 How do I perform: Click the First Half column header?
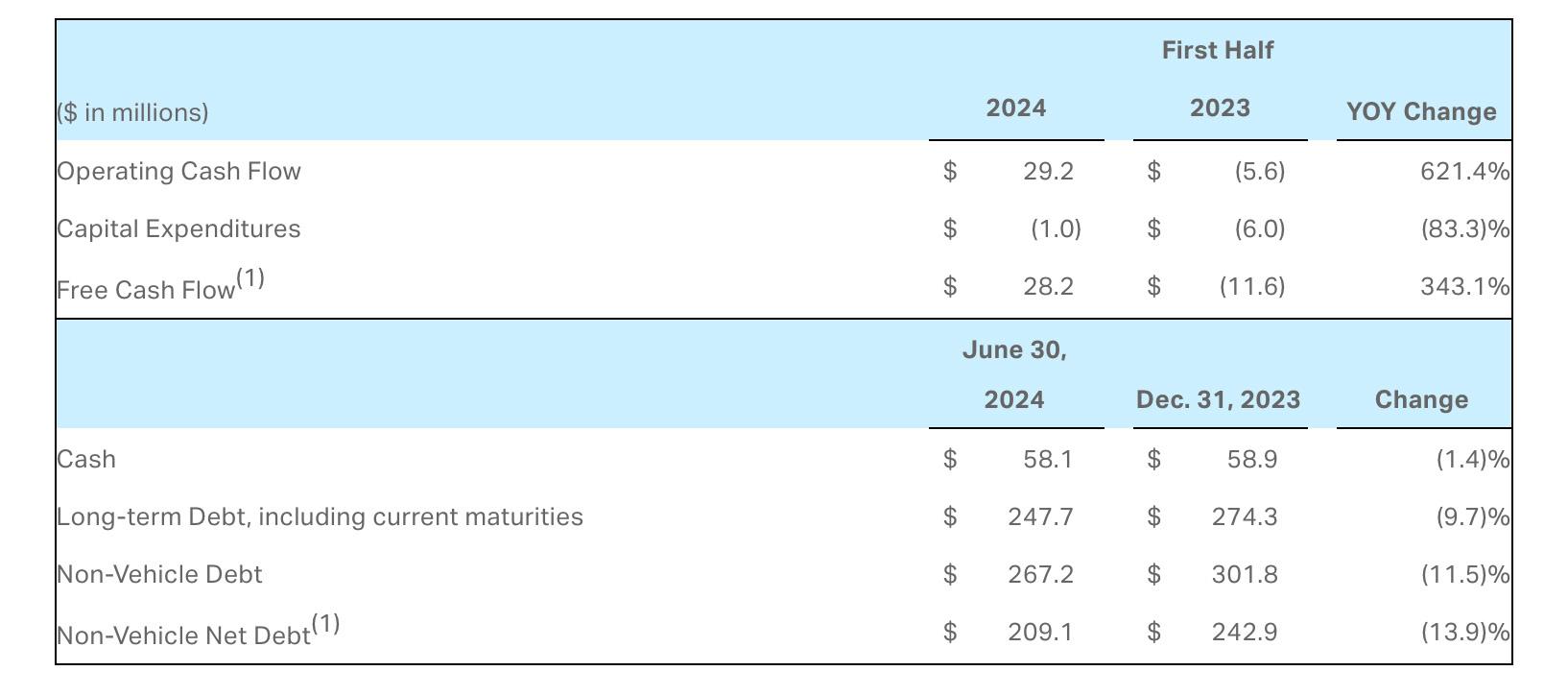coord(1218,50)
